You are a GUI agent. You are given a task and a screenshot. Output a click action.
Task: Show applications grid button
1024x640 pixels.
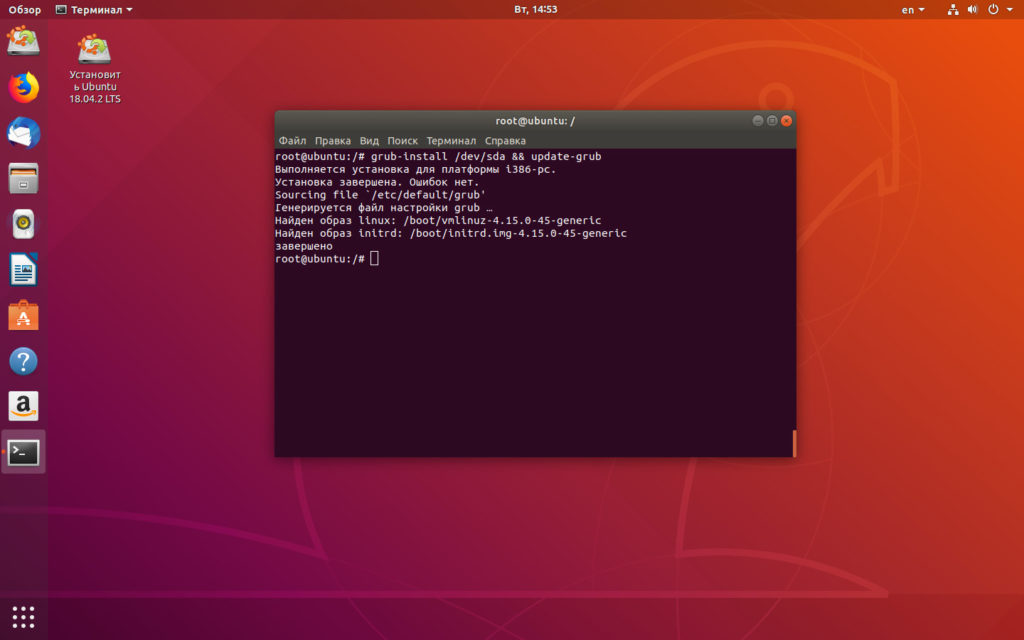coord(24,617)
